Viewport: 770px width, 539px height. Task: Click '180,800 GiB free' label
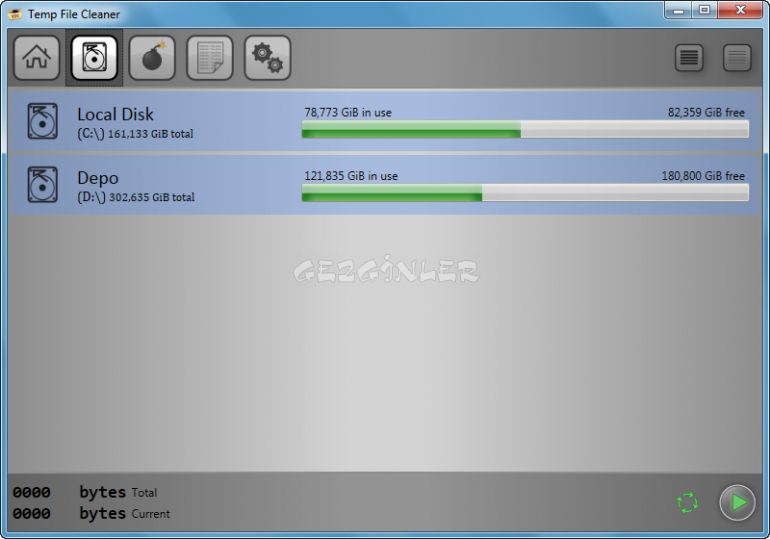(x=703, y=176)
